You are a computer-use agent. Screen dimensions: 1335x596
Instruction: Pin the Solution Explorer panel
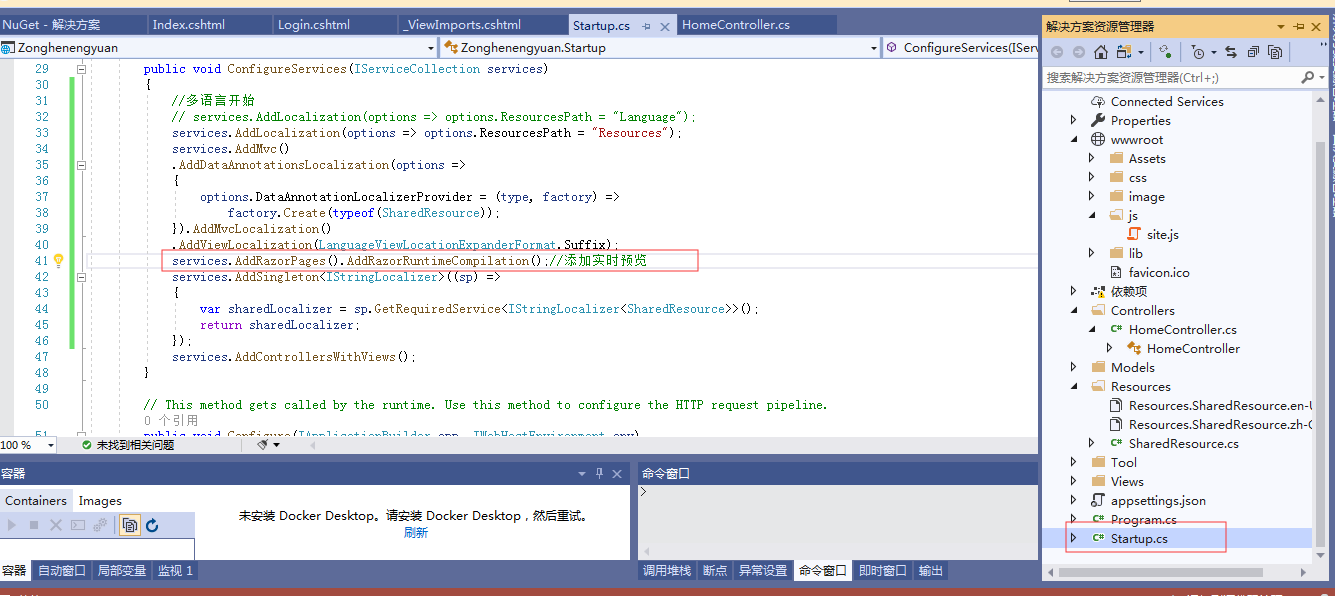(x=1298, y=26)
